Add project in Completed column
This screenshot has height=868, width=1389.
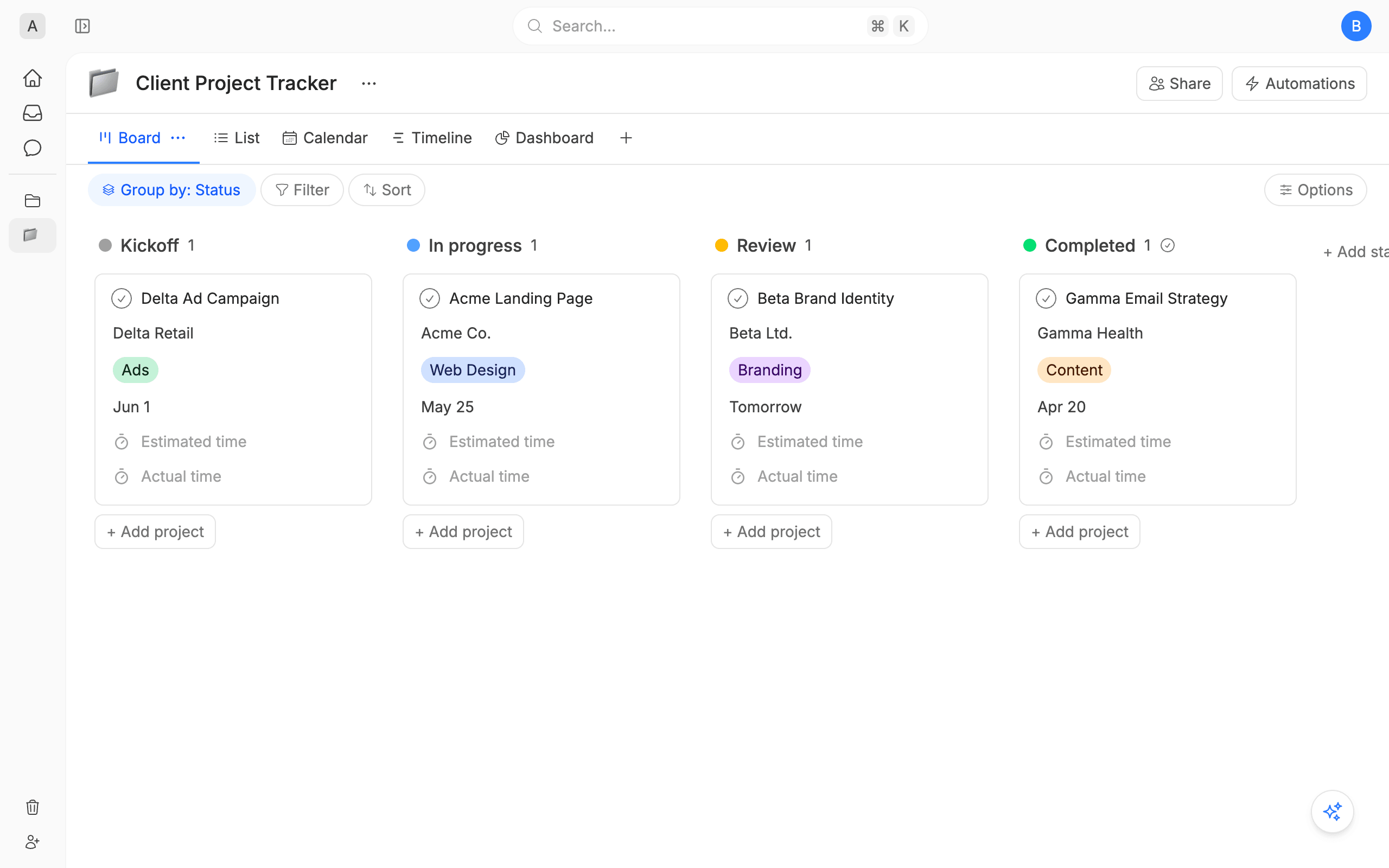1080,532
